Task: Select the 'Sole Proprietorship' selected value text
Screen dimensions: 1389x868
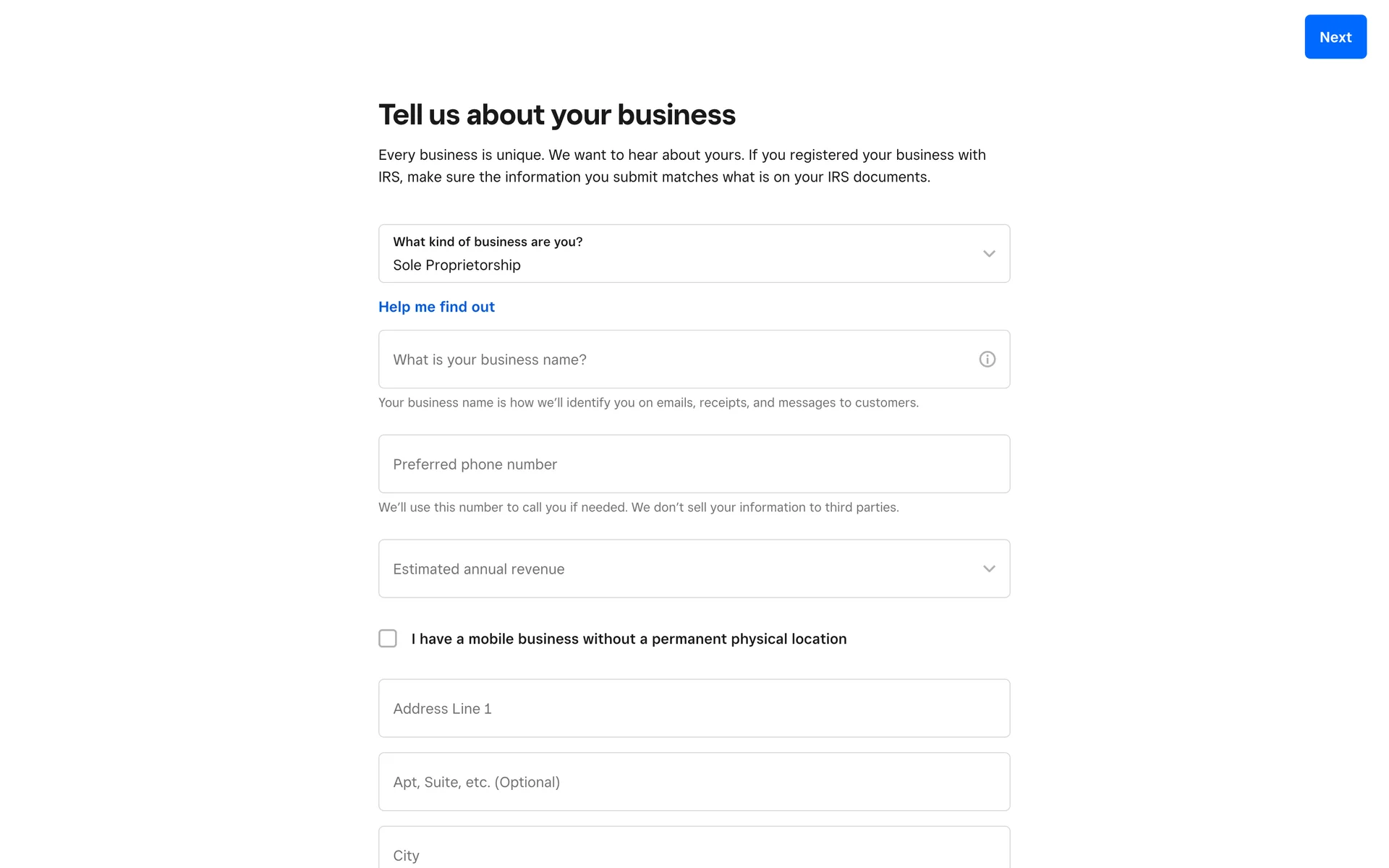Action: [456, 265]
